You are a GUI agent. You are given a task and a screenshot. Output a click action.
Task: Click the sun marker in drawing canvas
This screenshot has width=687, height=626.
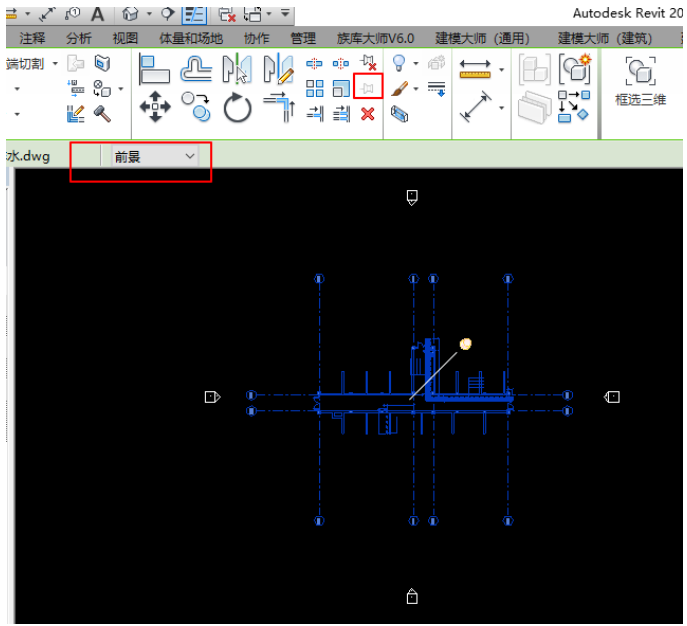tap(465, 344)
